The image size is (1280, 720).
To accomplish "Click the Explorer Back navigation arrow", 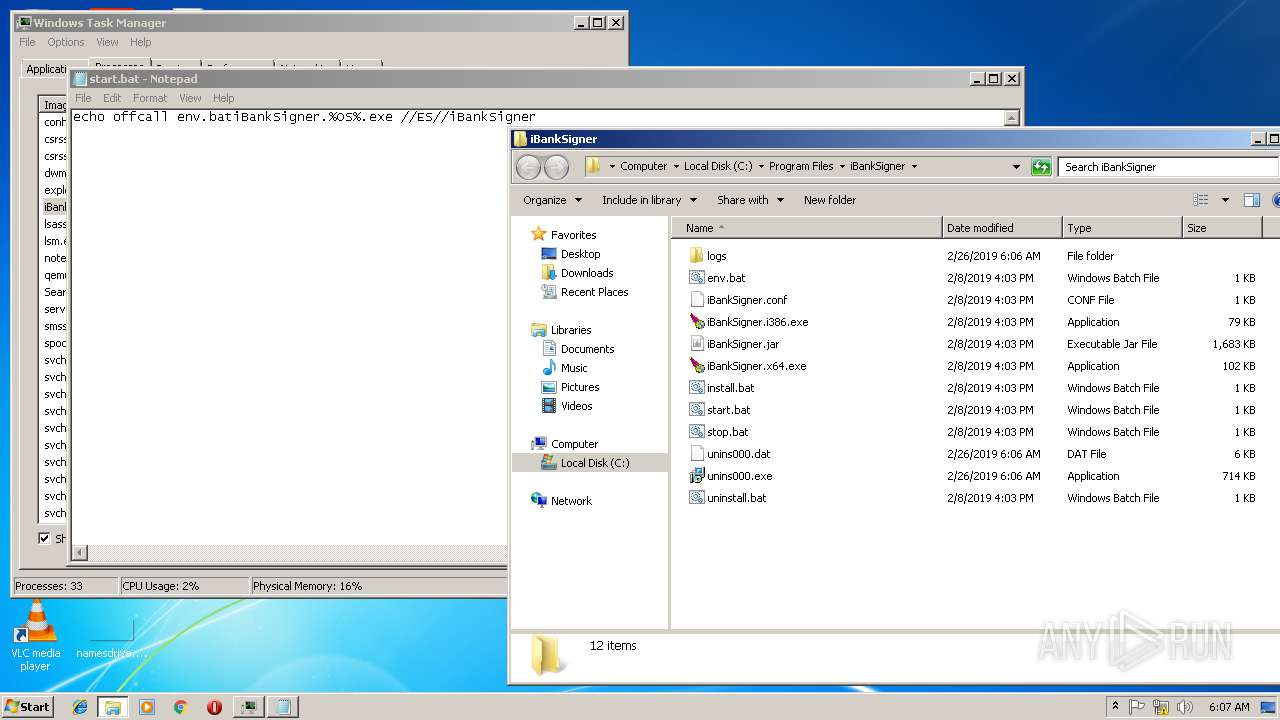I will [x=528, y=167].
